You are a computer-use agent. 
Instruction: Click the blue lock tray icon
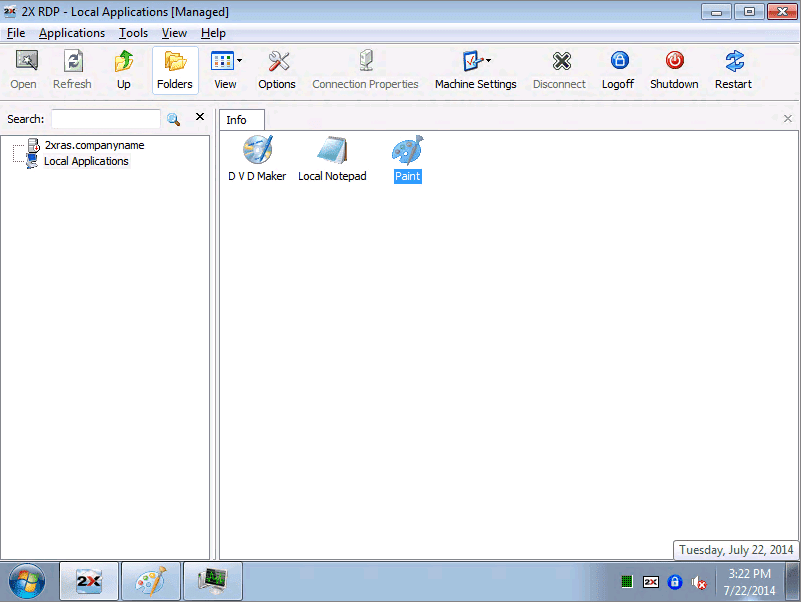(675, 582)
